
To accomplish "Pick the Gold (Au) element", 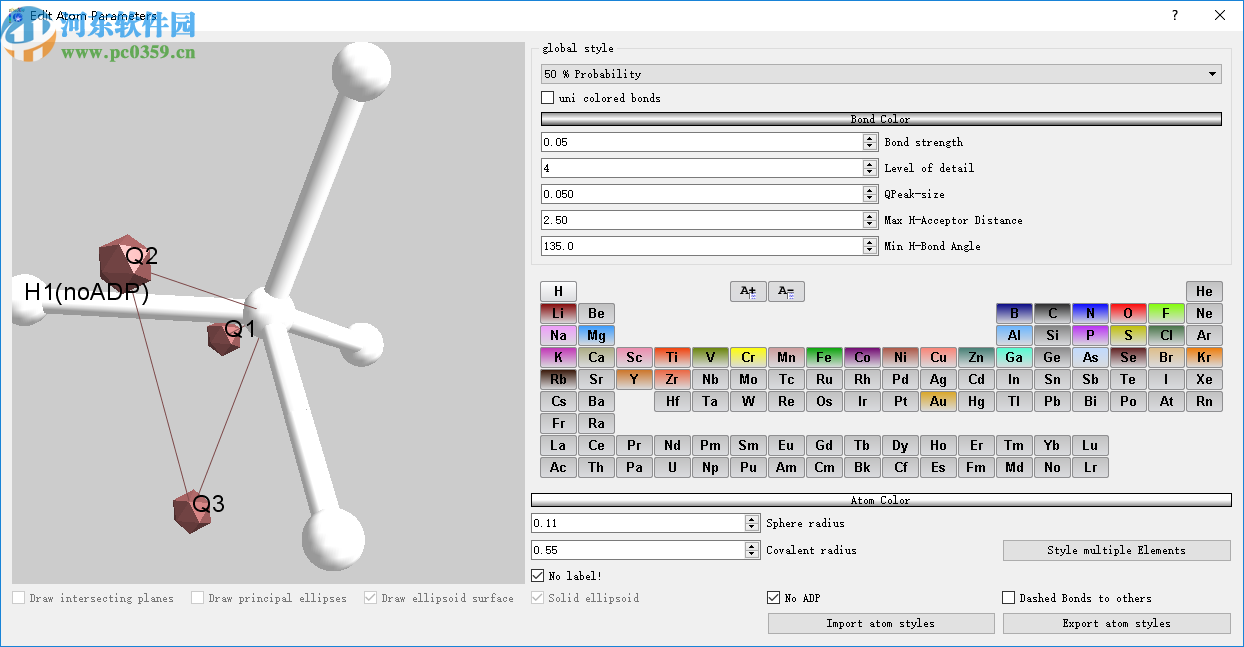I will coord(938,401).
